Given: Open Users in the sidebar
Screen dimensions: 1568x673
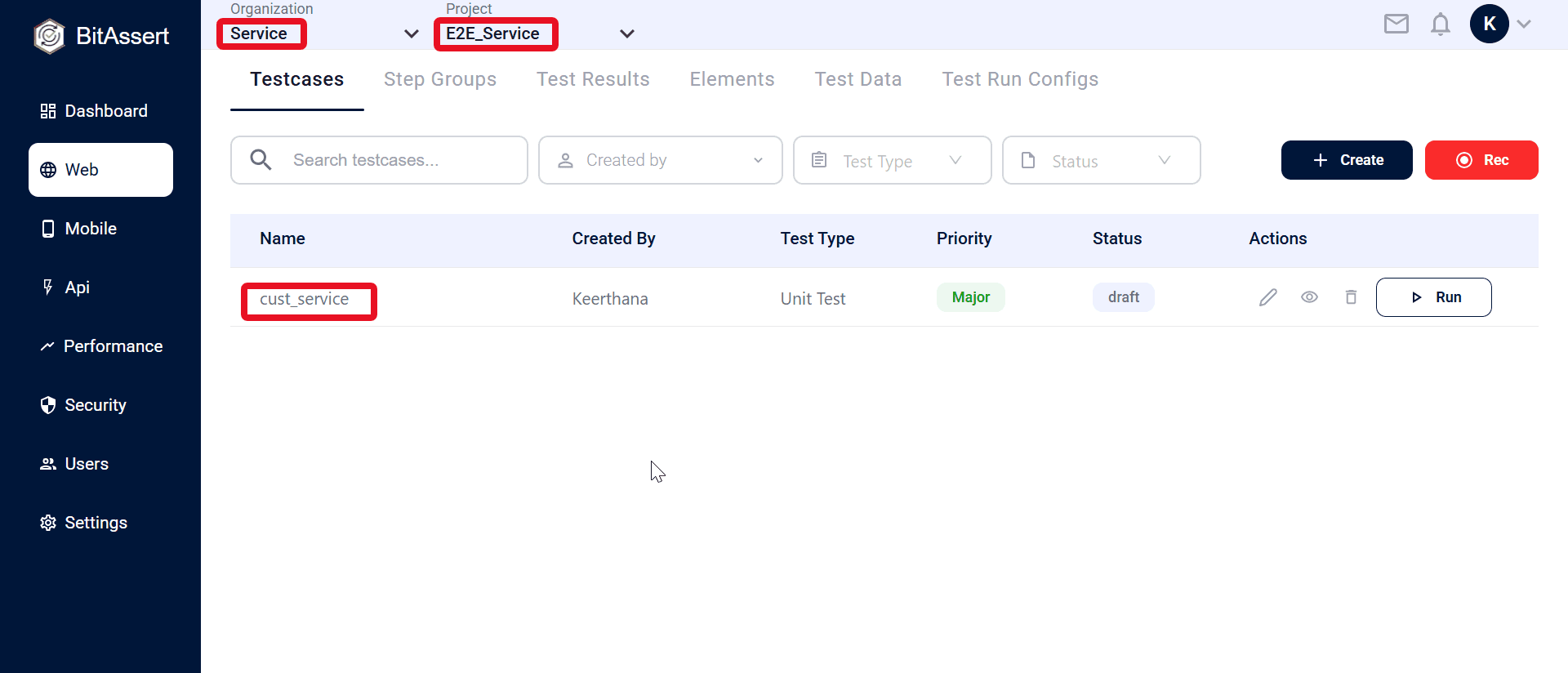Looking at the screenshot, I should pyautogui.click(x=100, y=464).
